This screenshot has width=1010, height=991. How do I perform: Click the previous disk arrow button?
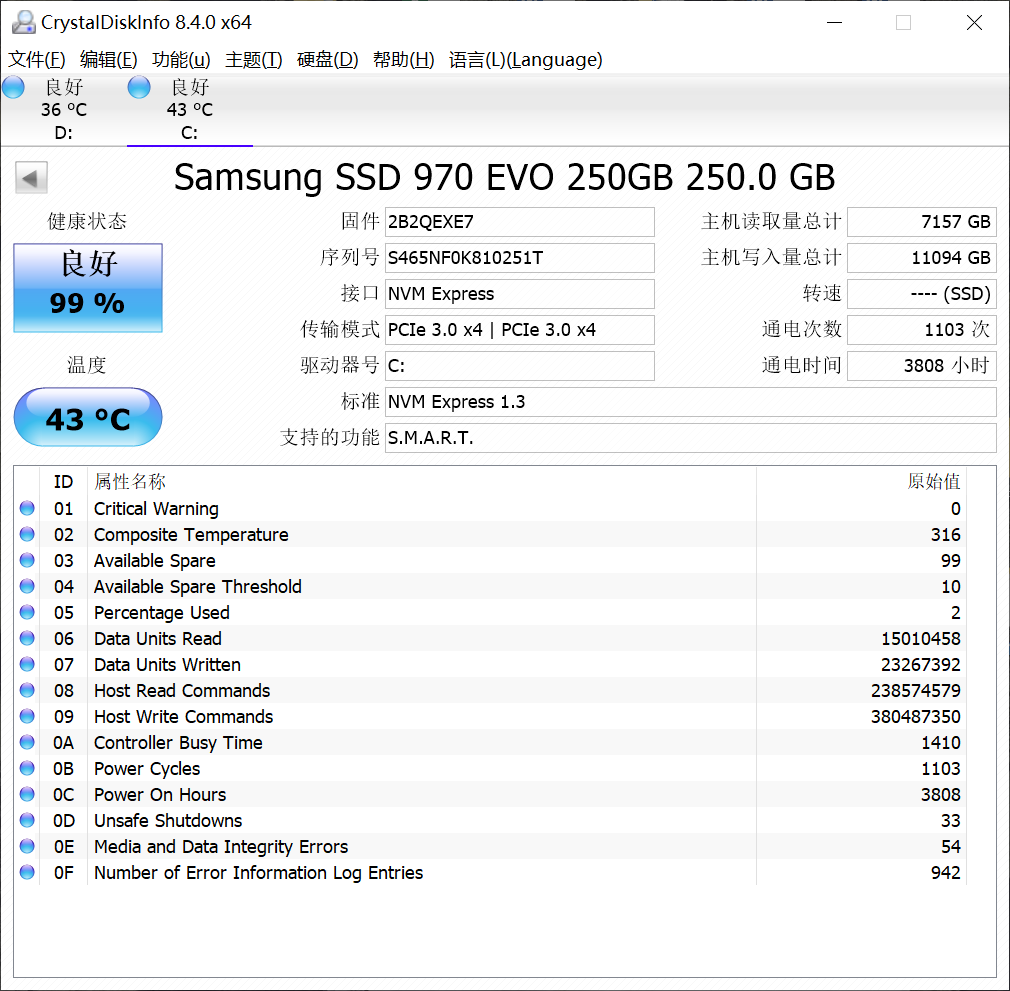coord(32,178)
